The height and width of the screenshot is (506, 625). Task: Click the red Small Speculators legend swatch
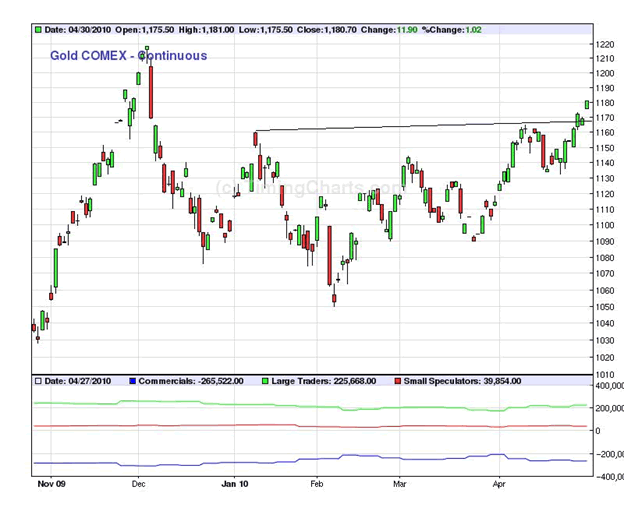pos(398,381)
